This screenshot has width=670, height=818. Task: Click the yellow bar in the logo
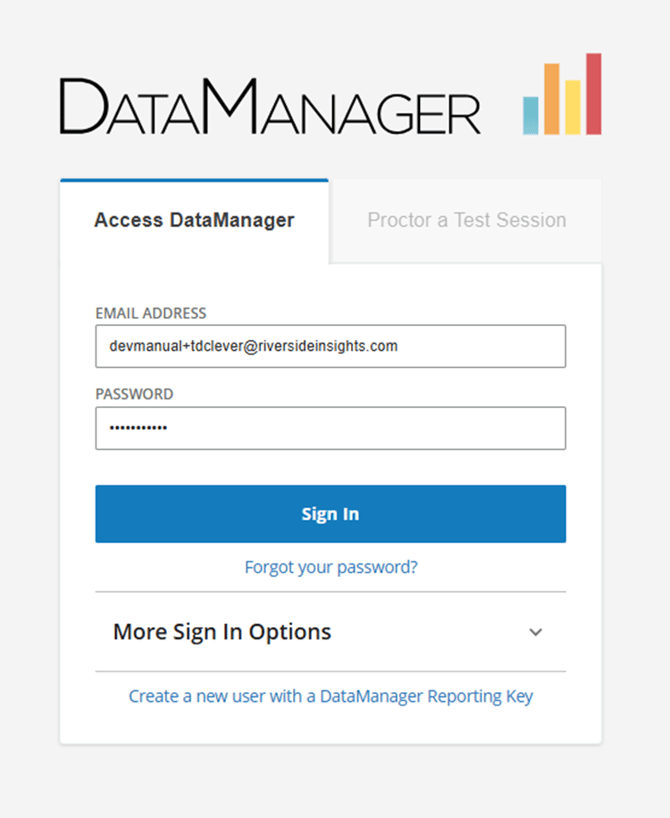pyautogui.click(x=572, y=107)
